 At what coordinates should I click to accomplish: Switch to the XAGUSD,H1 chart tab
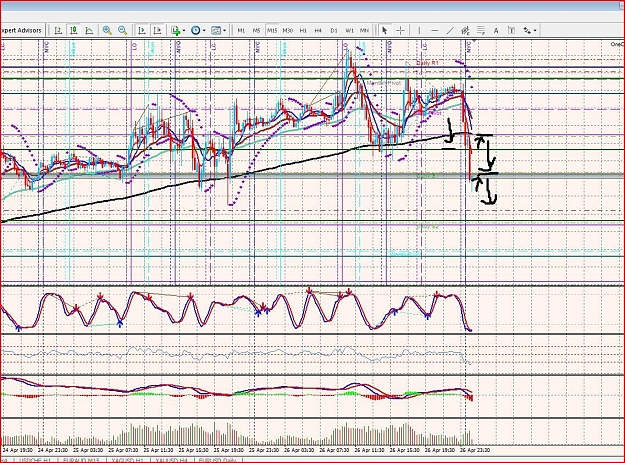[128, 460]
